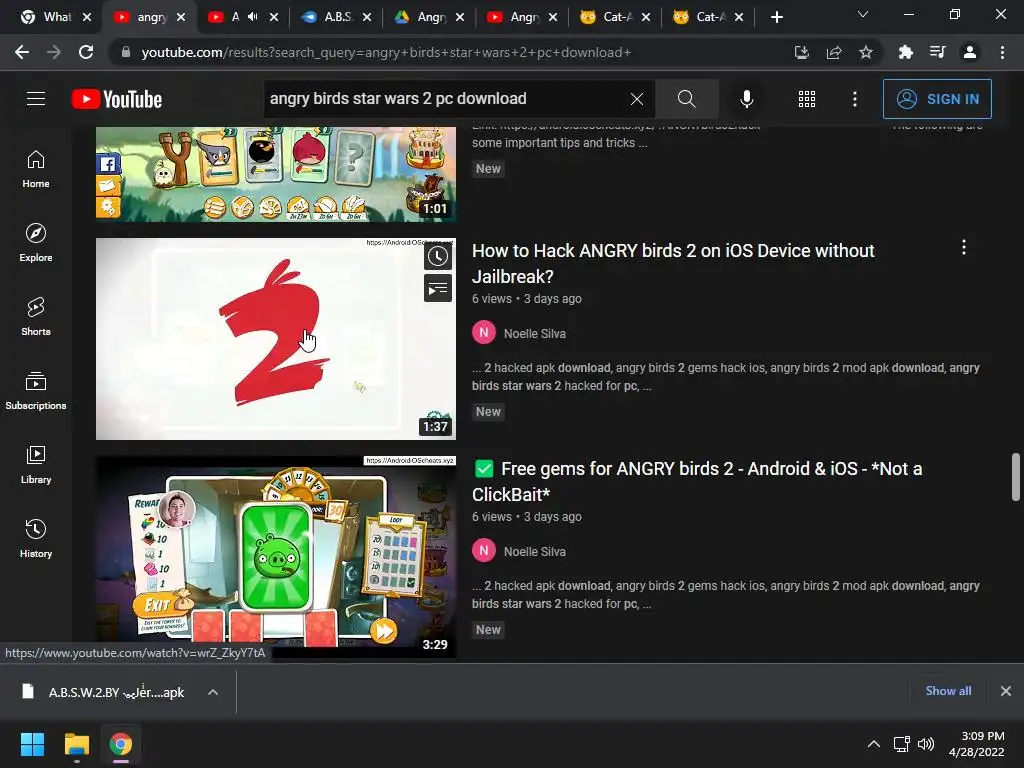The width and height of the screenshot is (1024, 768).
Task: Open Chrome extensions puzzle icon
Action: click(905, 52)
